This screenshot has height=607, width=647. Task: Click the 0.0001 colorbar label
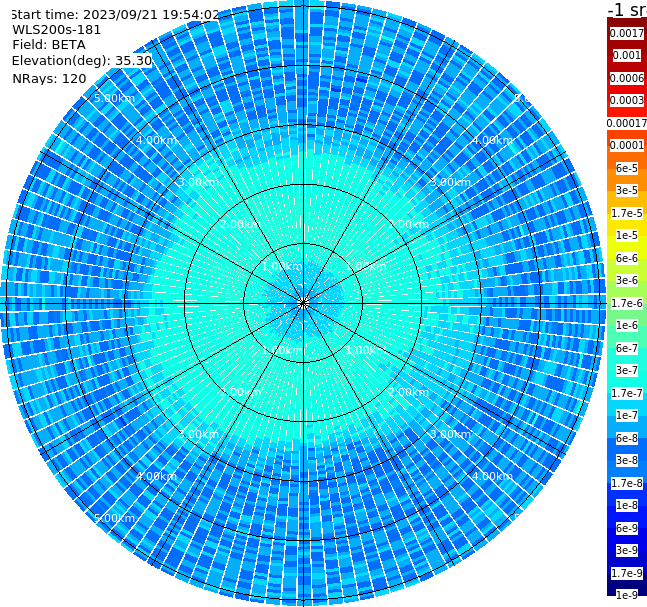[627, 145]
